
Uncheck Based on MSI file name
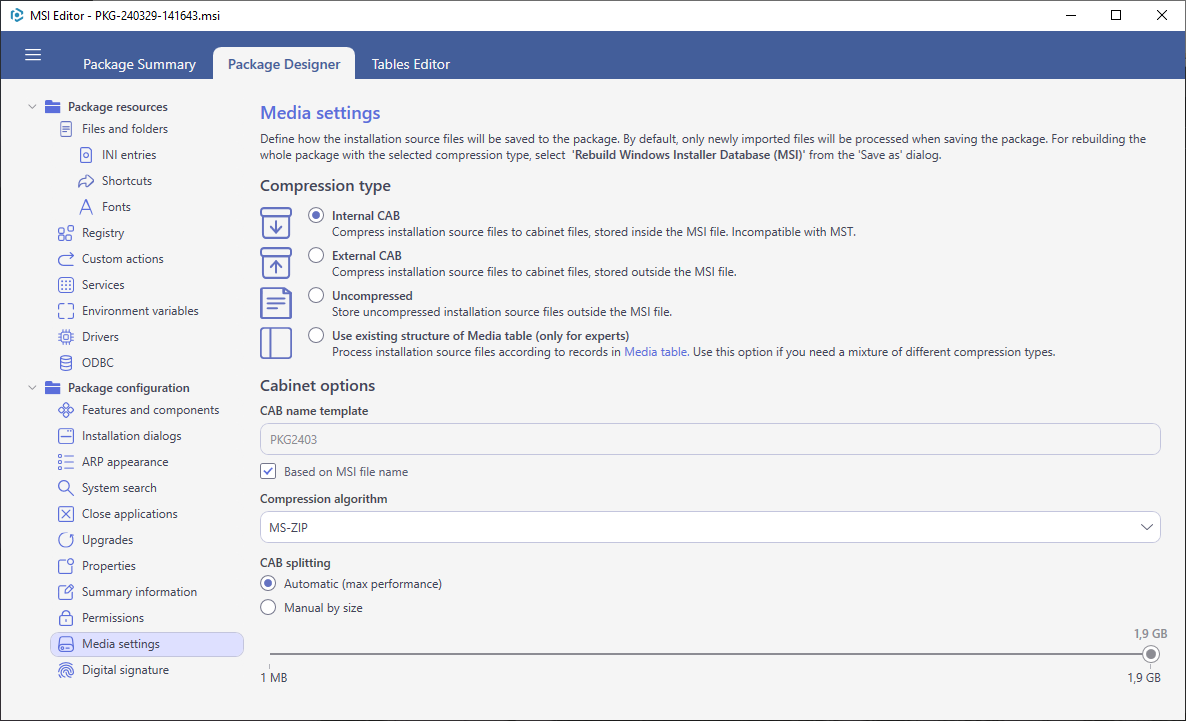coord(268,471)
